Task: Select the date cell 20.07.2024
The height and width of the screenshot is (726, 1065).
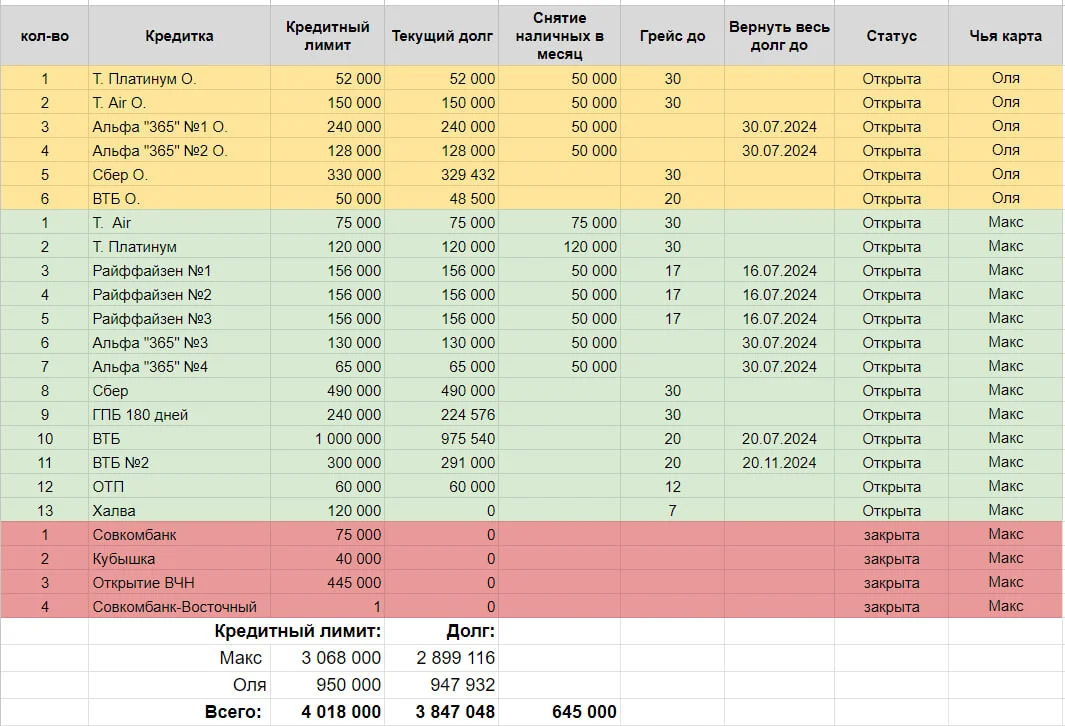Action: pos(779,439)
